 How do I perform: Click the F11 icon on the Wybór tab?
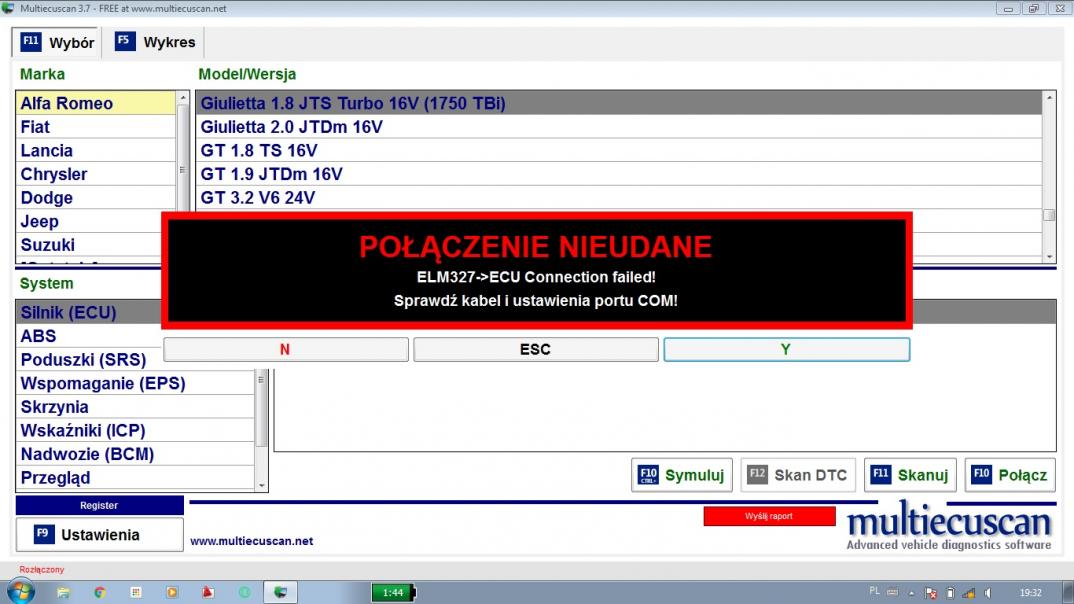pos(31,42)
